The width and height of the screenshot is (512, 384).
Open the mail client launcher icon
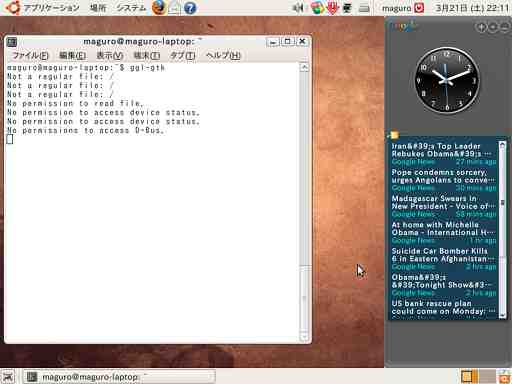[x=175, y=7]
